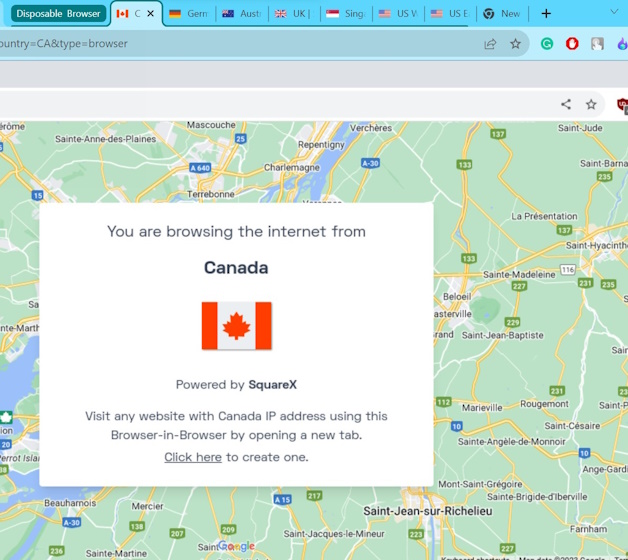This screenshot has width=628, height=560.
Task: Click the A 15 highway shield
Action: tap(282, 500)
